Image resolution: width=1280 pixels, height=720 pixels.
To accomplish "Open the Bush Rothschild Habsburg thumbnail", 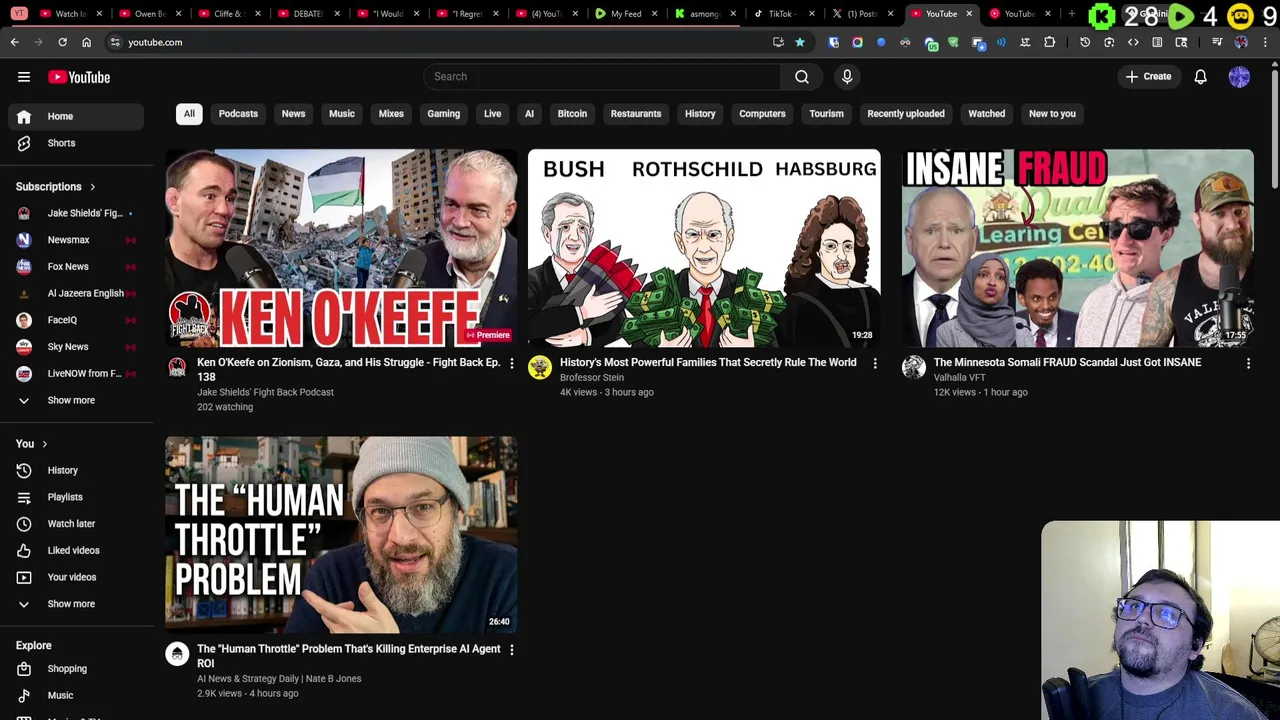I will tap(704, 248).
